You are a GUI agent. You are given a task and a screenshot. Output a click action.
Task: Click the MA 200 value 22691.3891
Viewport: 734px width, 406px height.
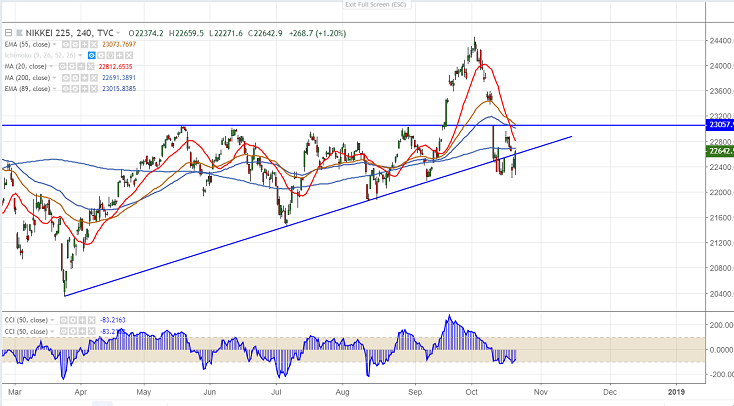click(119, 78)
